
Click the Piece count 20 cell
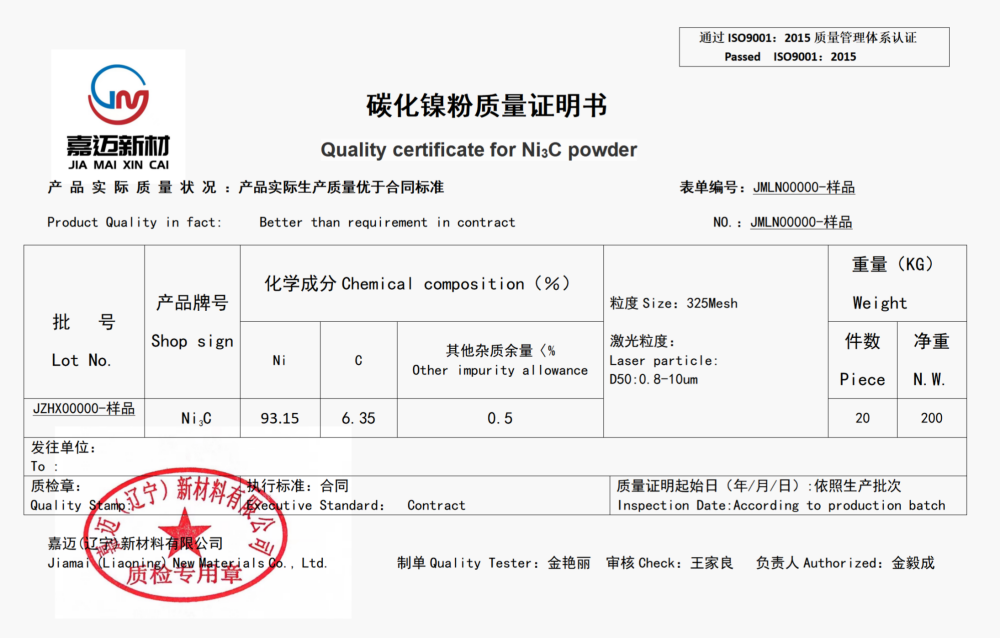tap(862, 418)
